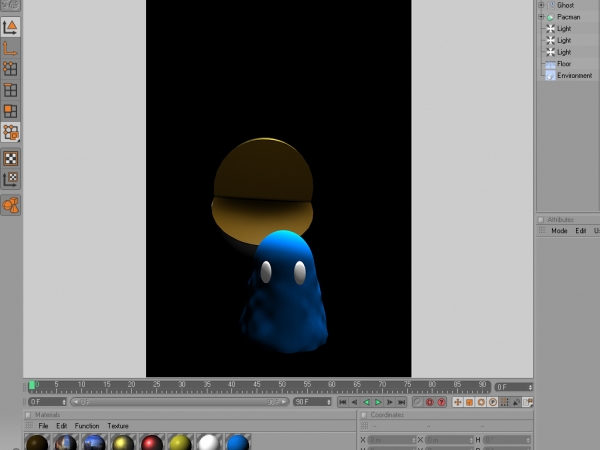Toggle the Materials panel grip checkbox
The image size is (600, 450).
[x=28, y=415]
